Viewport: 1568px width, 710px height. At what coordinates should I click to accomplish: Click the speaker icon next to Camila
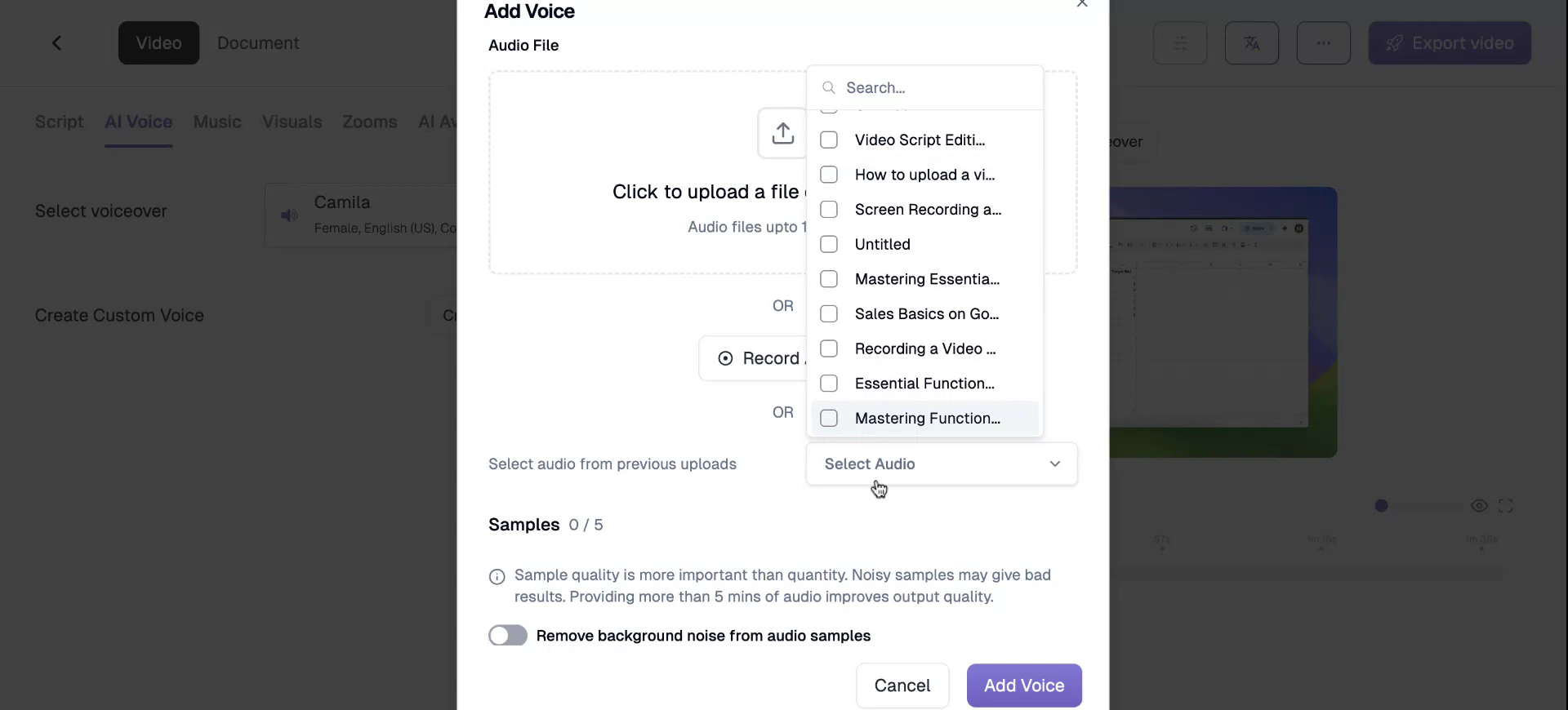point(288,215)
